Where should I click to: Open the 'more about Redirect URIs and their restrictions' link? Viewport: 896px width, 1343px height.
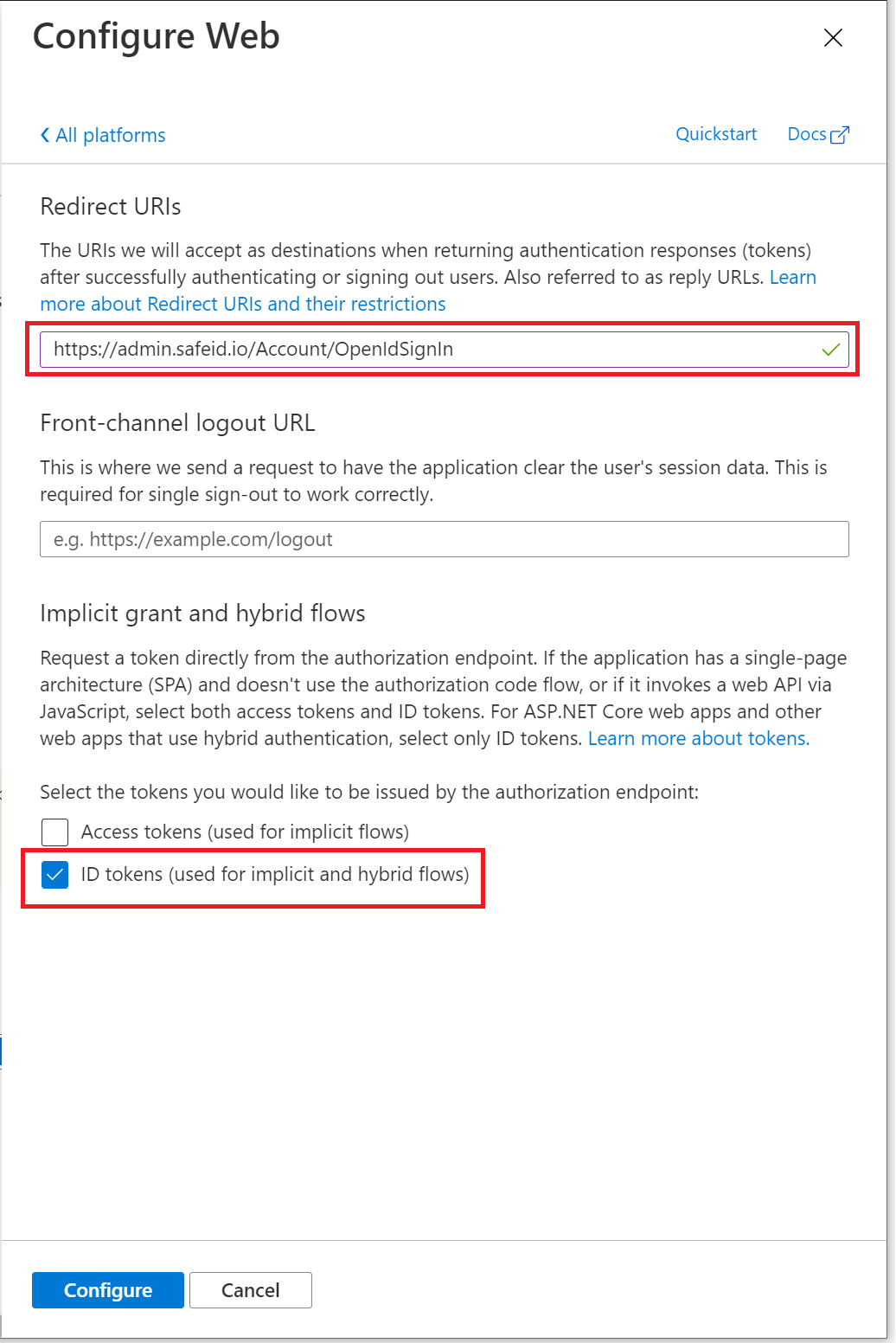[x=243, y=304]
